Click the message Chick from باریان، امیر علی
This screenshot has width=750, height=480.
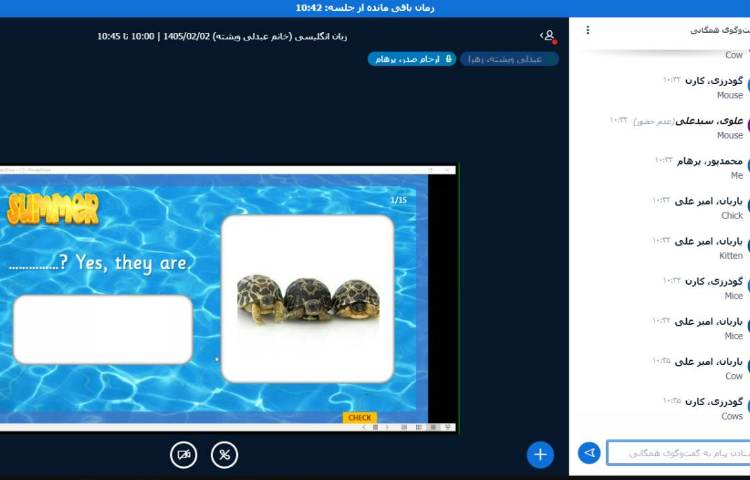tap(732, 216)
